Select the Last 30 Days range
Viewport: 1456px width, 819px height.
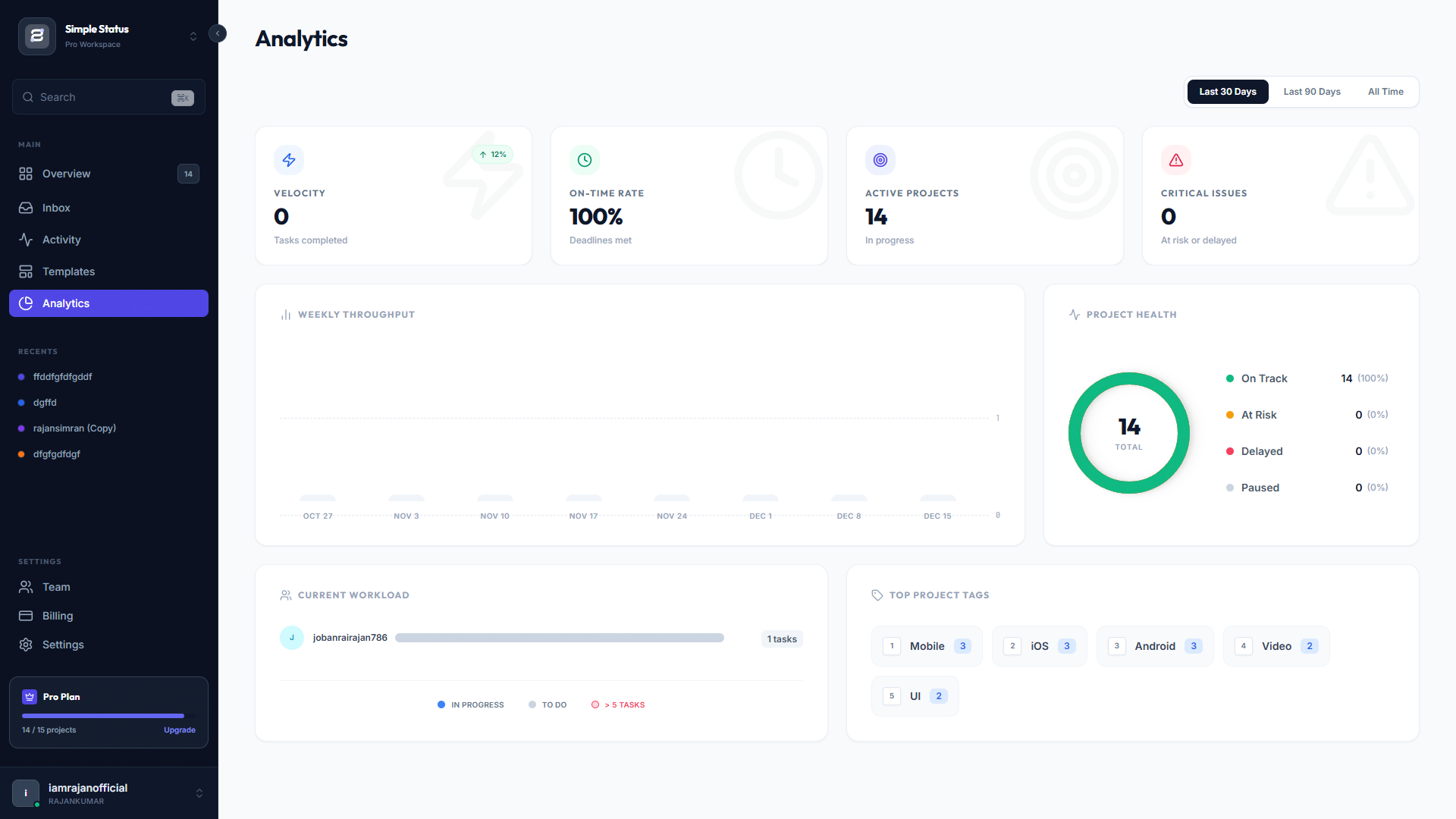(x=1227, y=92)
